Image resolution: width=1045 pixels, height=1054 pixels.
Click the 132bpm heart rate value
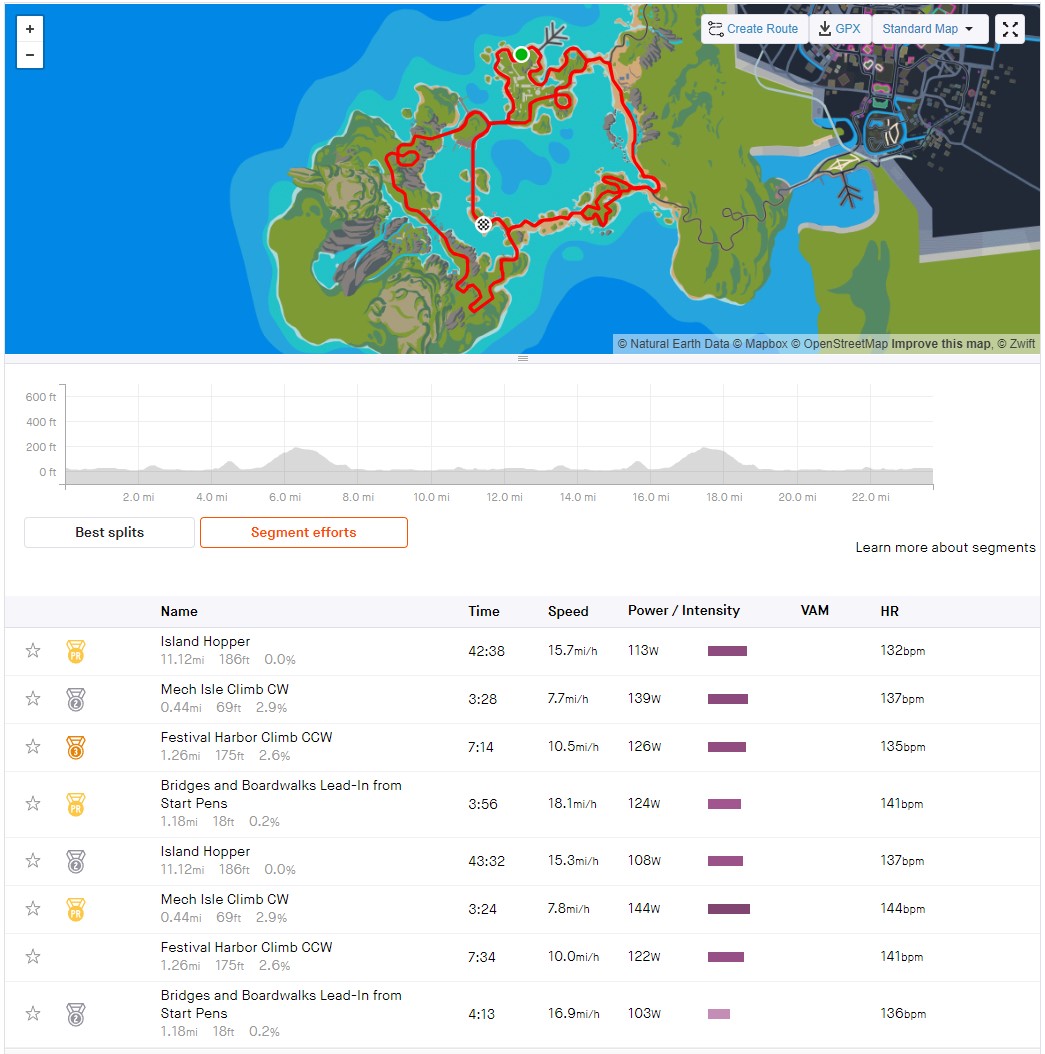click(x=903, y=650)
